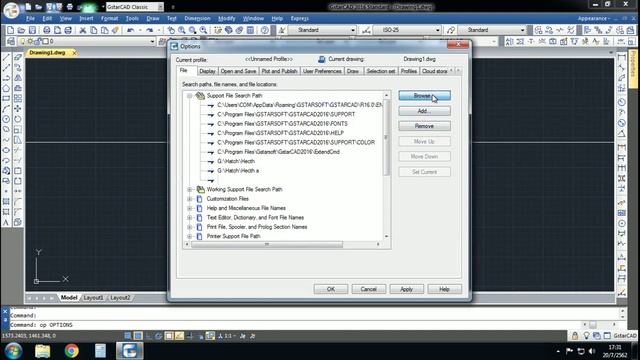
Task: Click the GstarCAD application logo button
Action: (x=11, y=10)
